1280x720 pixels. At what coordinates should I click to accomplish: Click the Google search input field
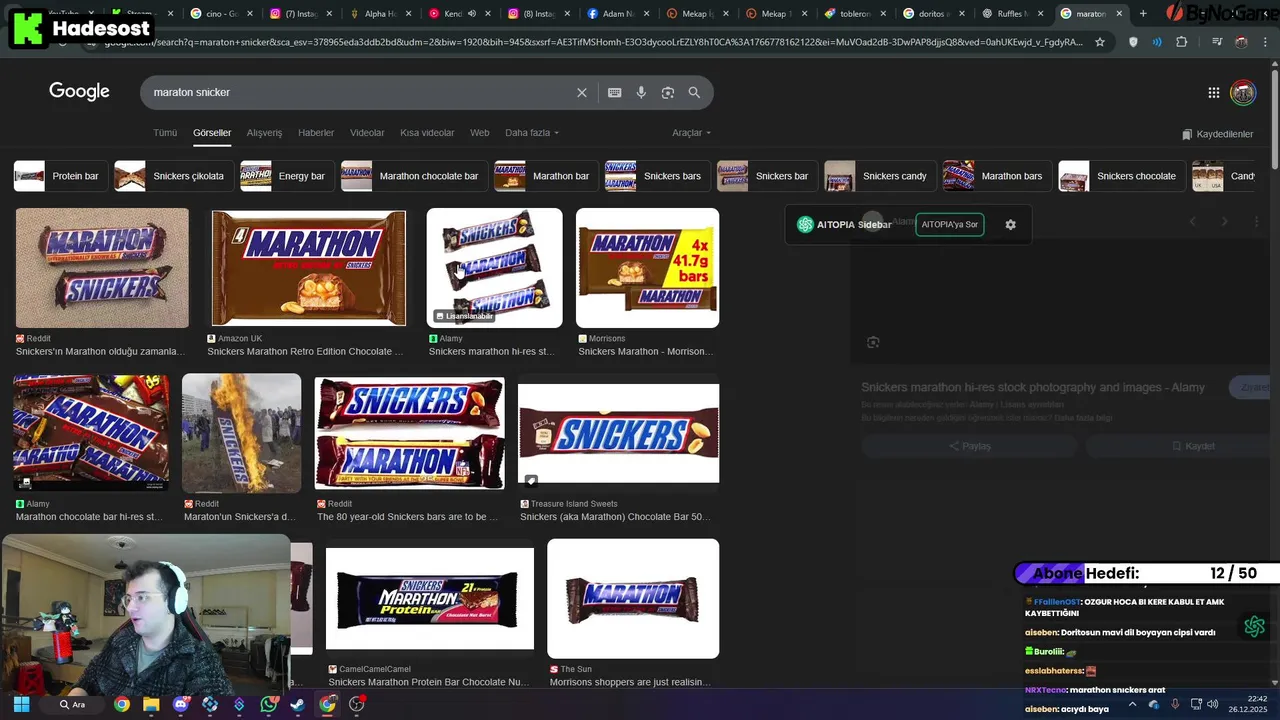tap(360, 92)
